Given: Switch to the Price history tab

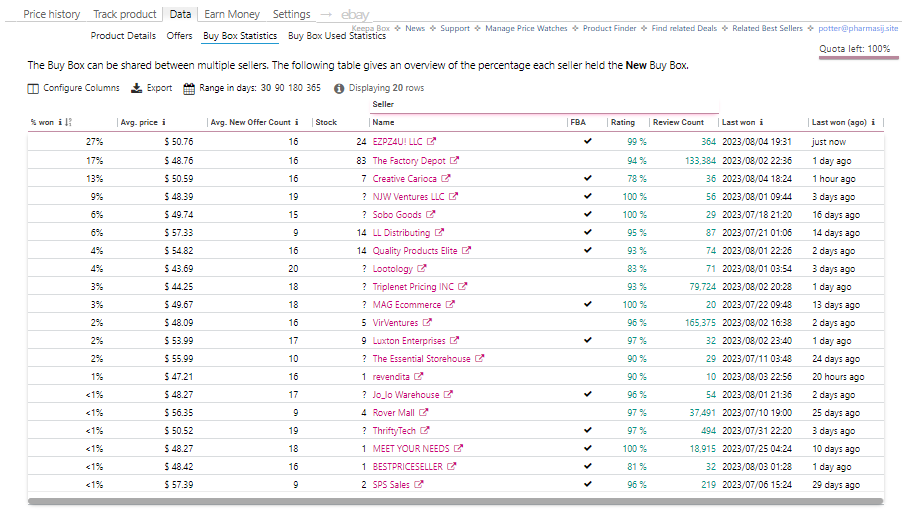Looking at the screenshot, I should point(52,15).
